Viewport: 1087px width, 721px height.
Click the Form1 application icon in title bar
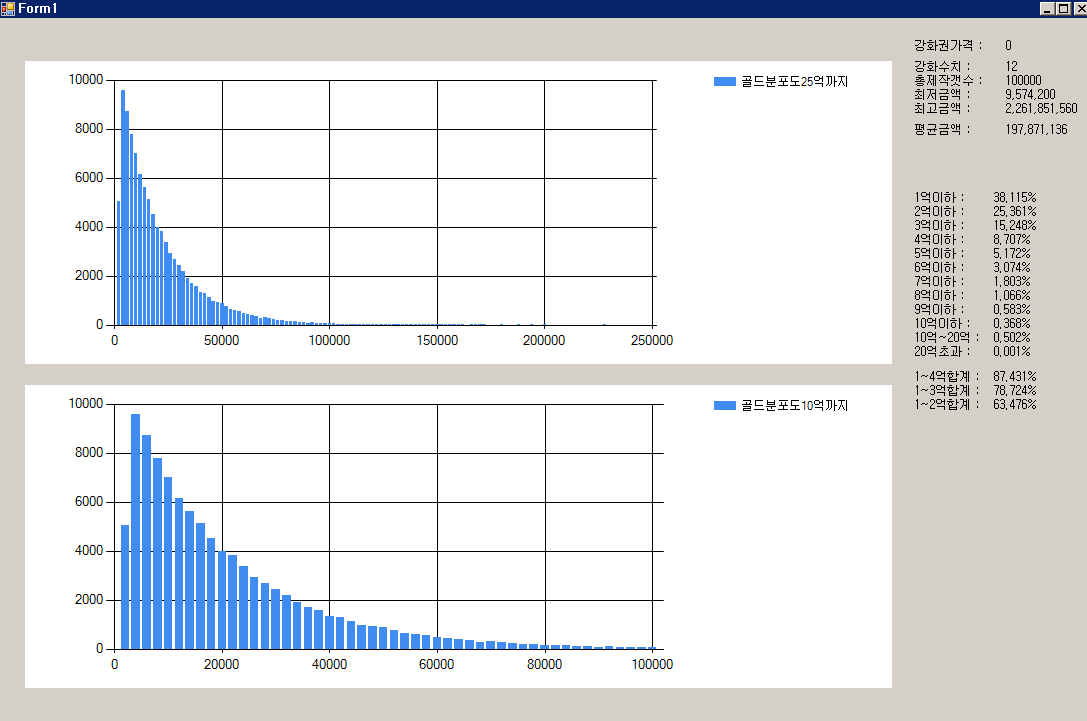click(x=8, y=8)
